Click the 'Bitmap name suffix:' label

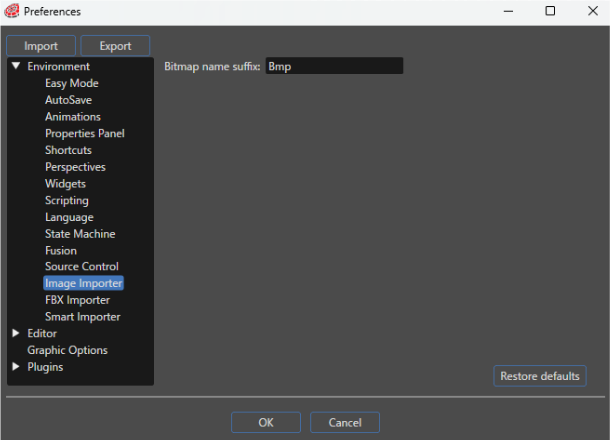[212, 67]
